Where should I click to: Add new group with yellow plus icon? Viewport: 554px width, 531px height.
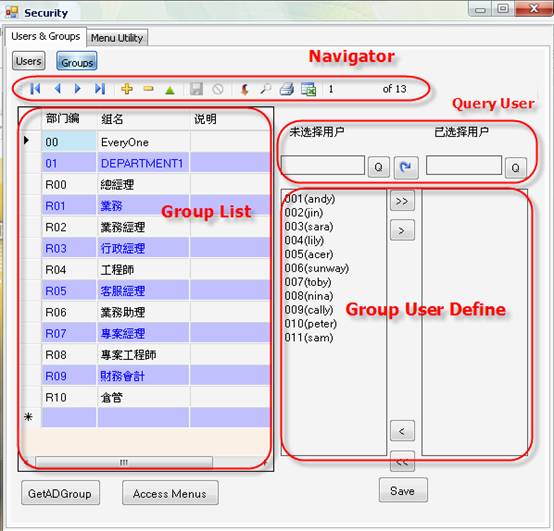click(x=127, y=89)
